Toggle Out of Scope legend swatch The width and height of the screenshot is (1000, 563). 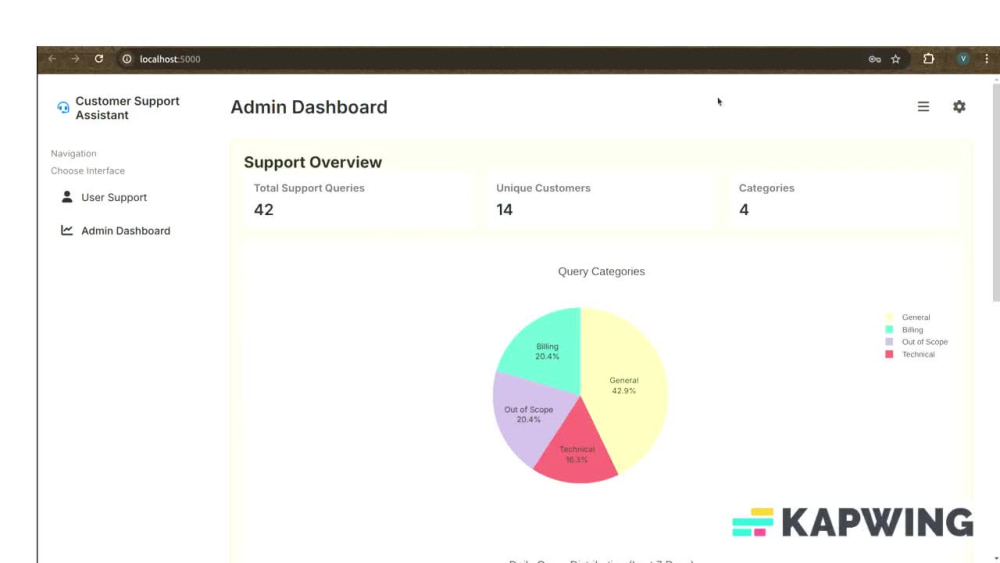coord(889,342)
